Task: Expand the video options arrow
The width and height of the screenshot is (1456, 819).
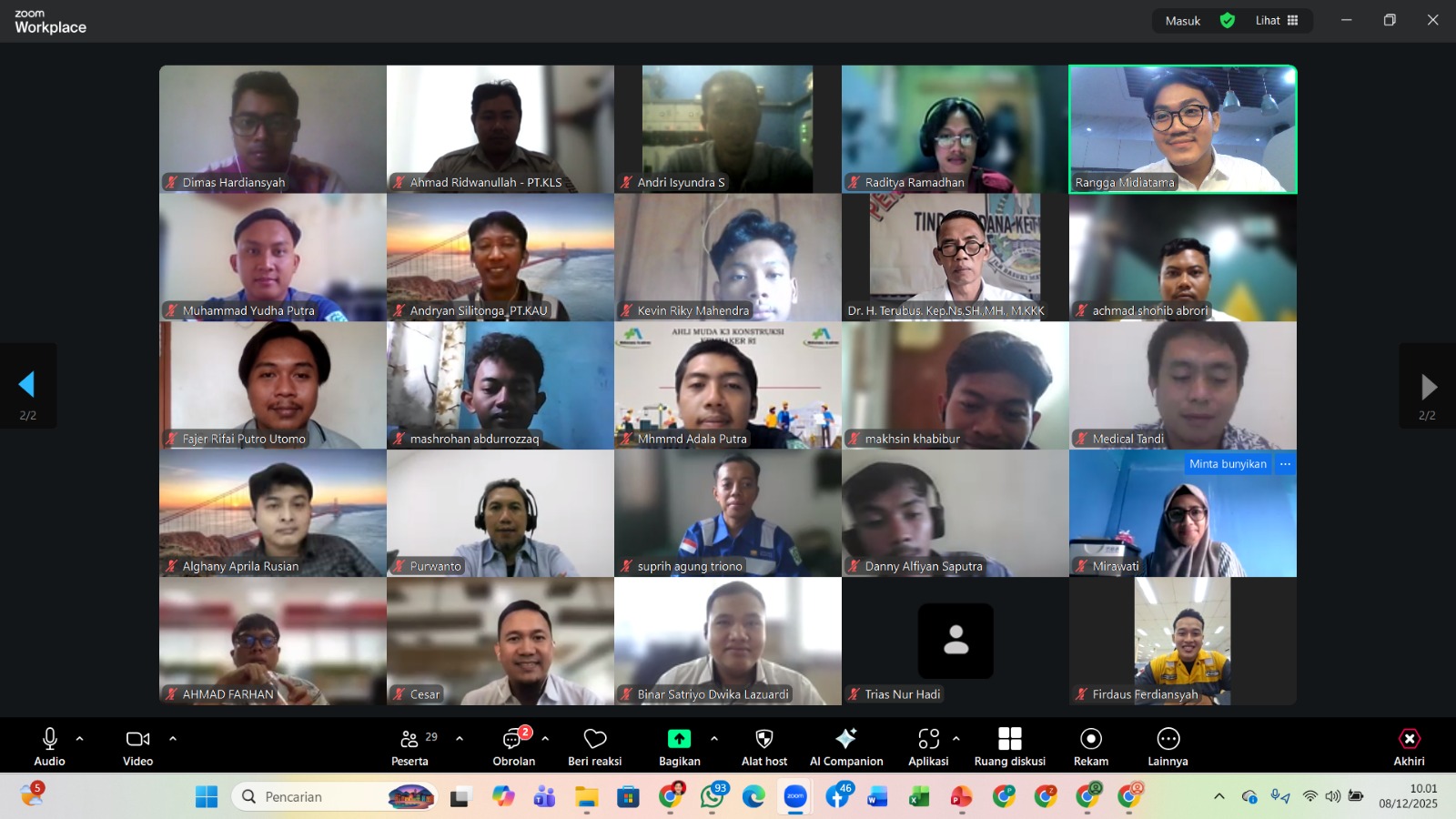Action: [x=173, y=738]
